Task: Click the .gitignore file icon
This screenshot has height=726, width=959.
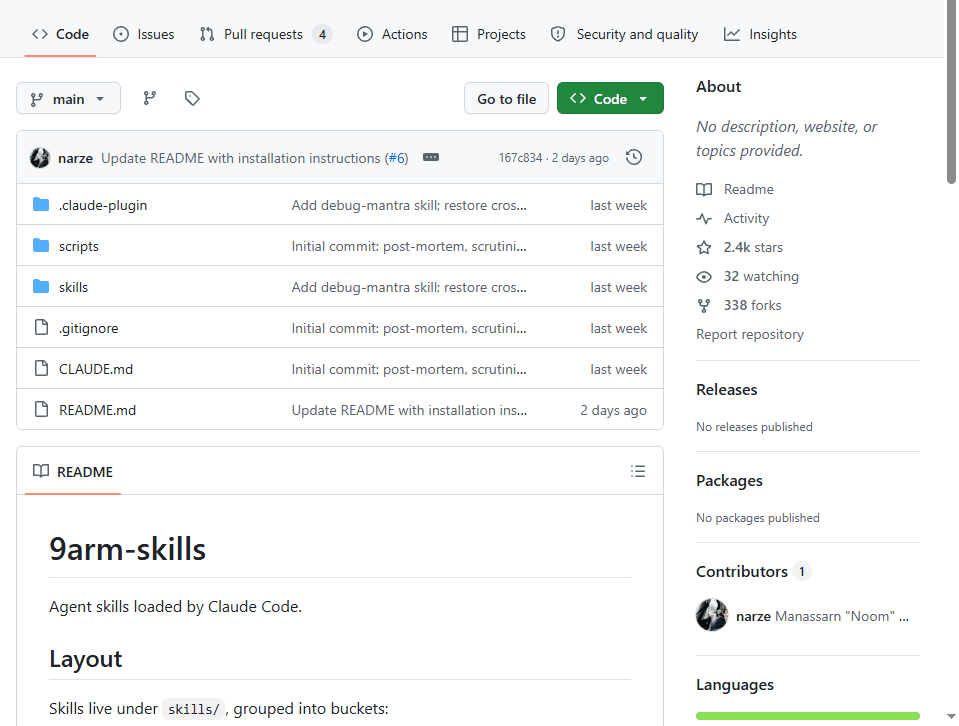Action: click(x=41, y=327)
